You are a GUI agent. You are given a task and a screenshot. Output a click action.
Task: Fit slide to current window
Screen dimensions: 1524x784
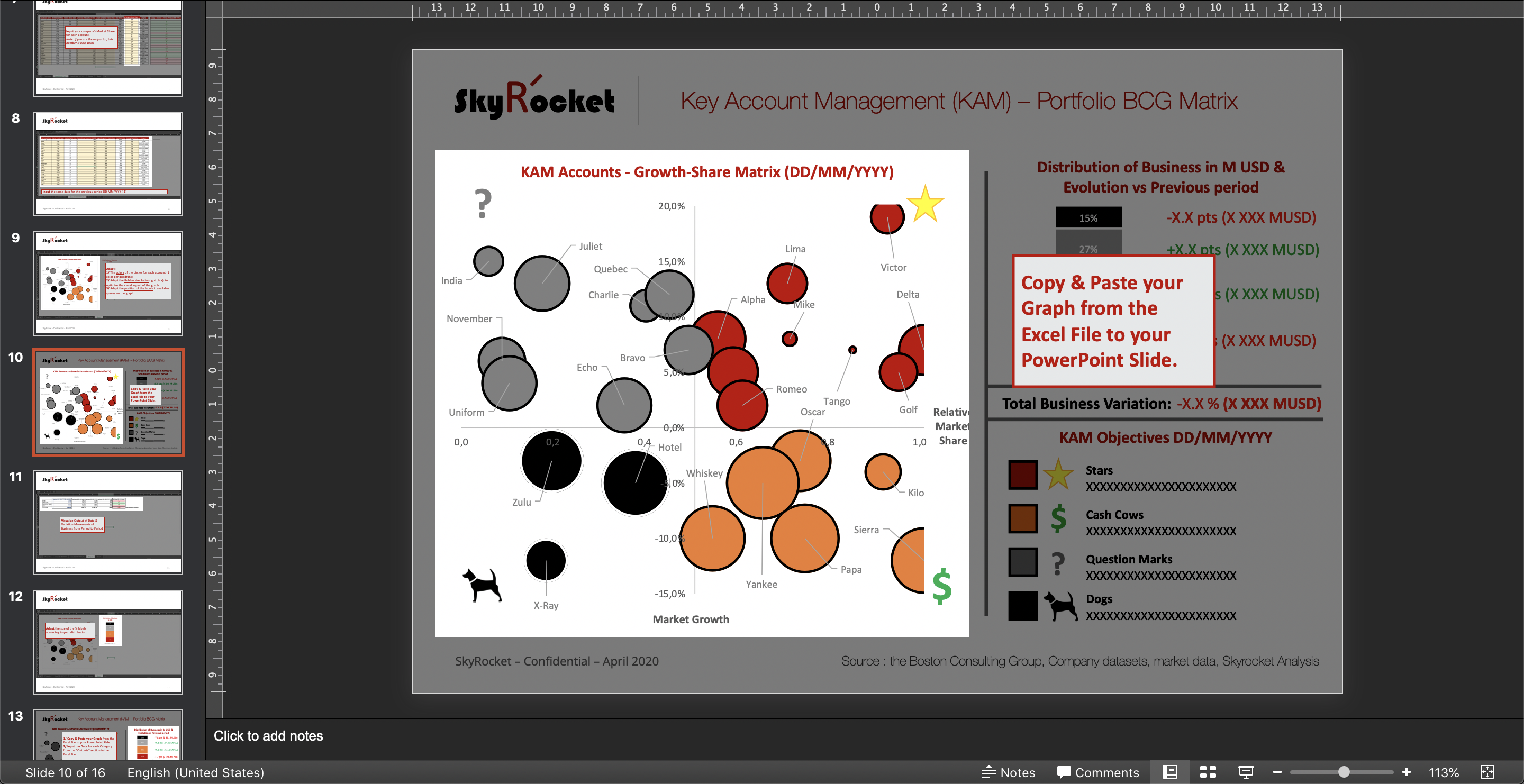(1487, 772)
